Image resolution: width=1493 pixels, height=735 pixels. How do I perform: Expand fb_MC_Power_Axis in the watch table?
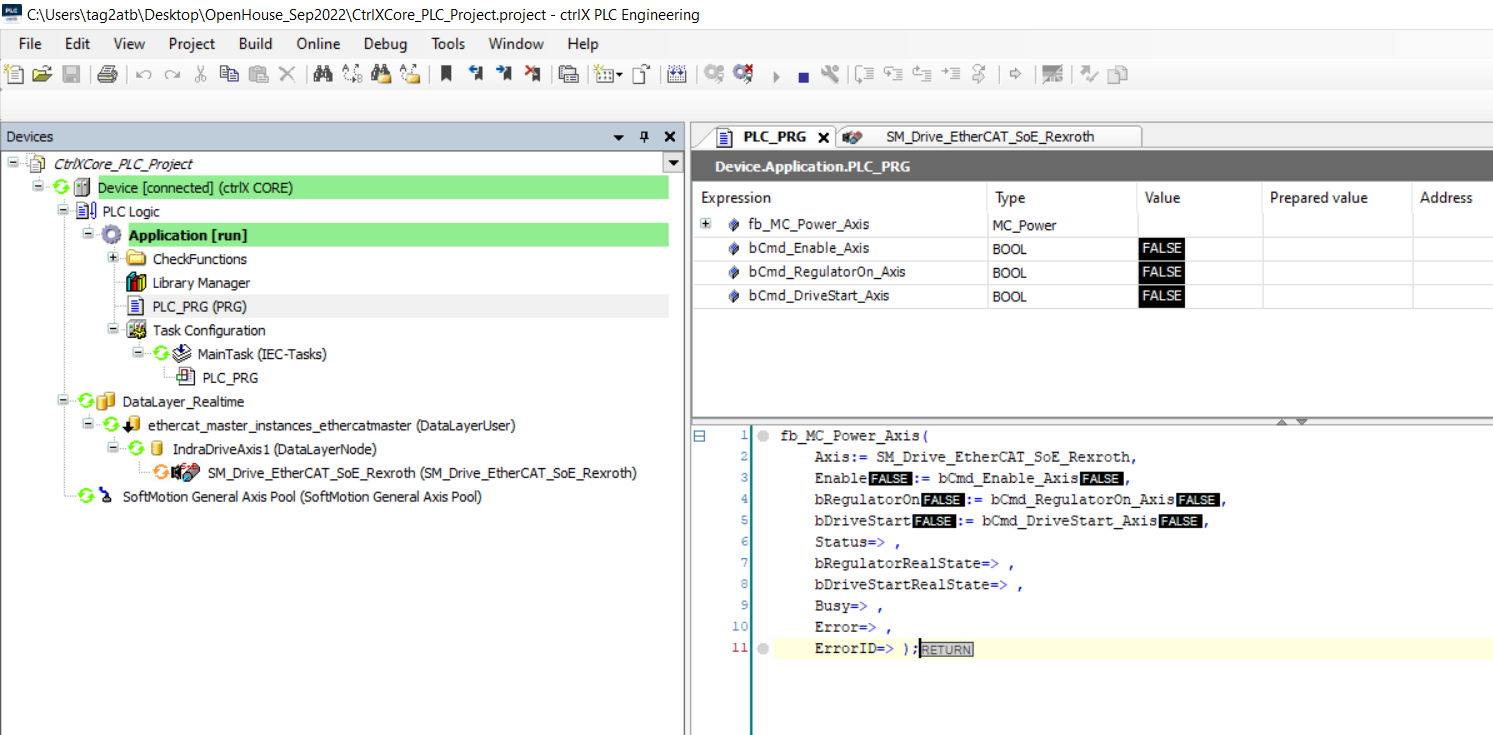tap(706, 225)
